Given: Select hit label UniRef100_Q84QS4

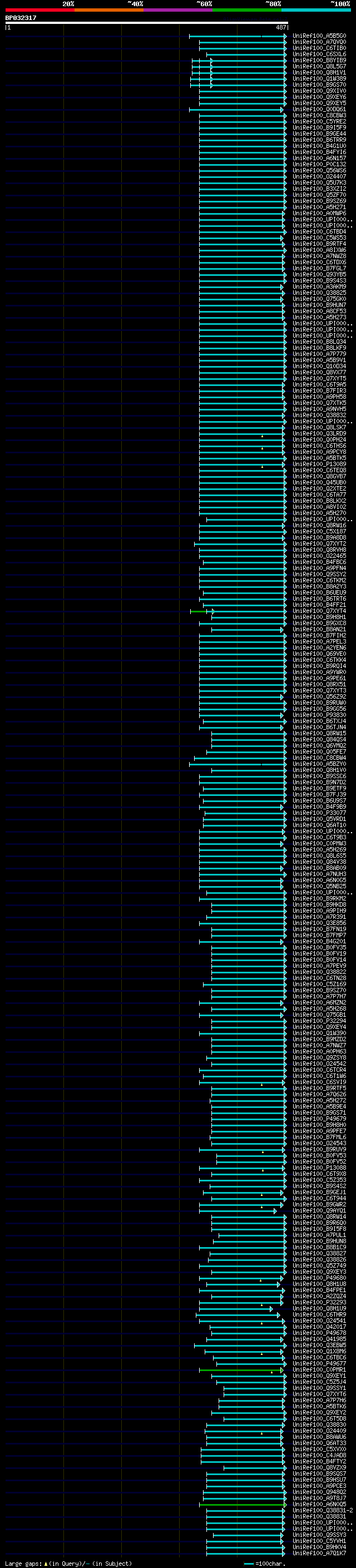Looking at the screenshot, I should pyautogui.click(x=319, y=740).
